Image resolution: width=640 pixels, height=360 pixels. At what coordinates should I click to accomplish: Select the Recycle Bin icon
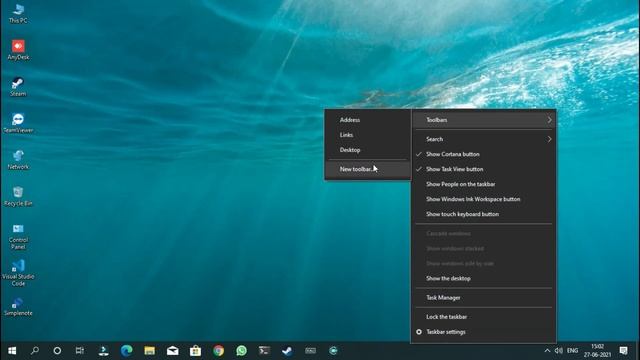coord(18,196)
